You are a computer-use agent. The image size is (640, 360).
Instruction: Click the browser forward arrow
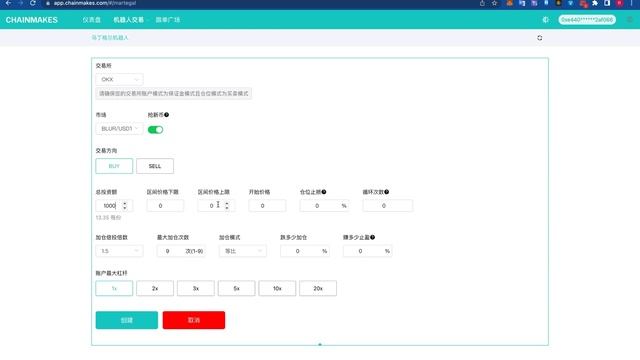pos(20,3)
